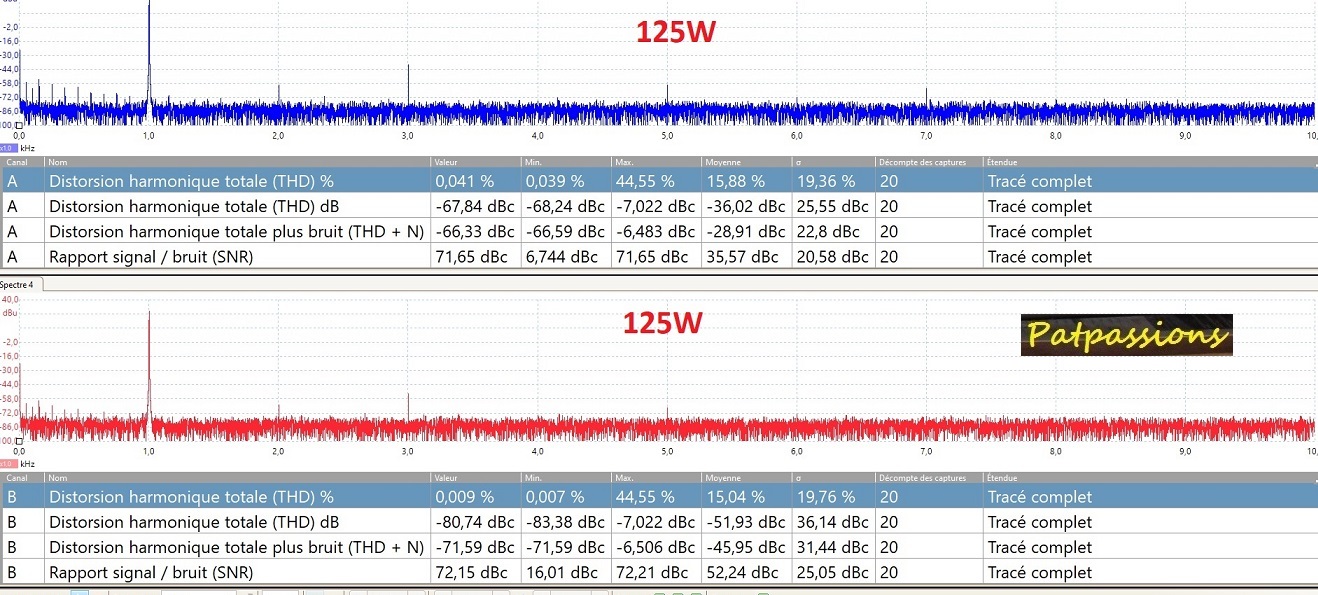
Task: Click Décompte des captures header in channel A table
Action: (x=922, y=161)
